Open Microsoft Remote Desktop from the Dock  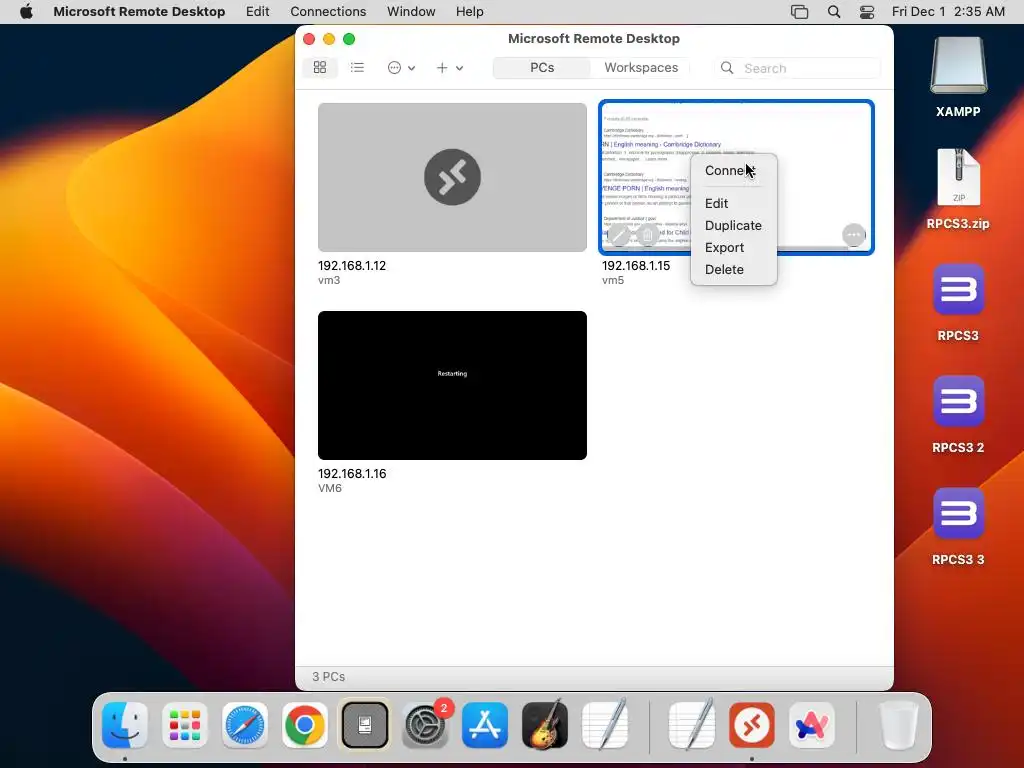tap(752, 725)
